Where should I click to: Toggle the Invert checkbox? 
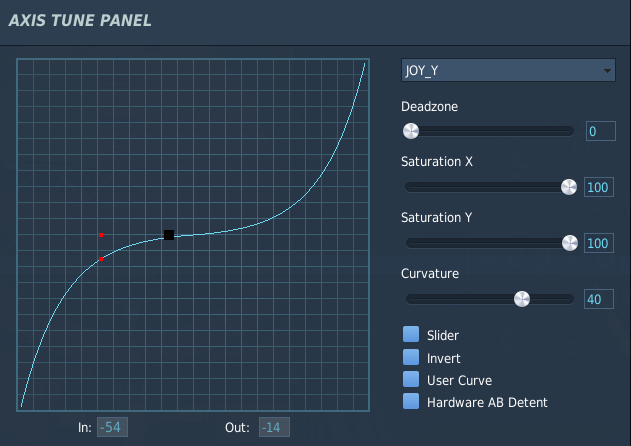point(411,357)
